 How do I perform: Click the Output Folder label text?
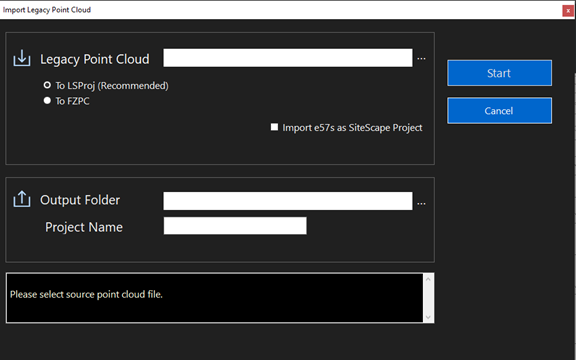point(80,200)
